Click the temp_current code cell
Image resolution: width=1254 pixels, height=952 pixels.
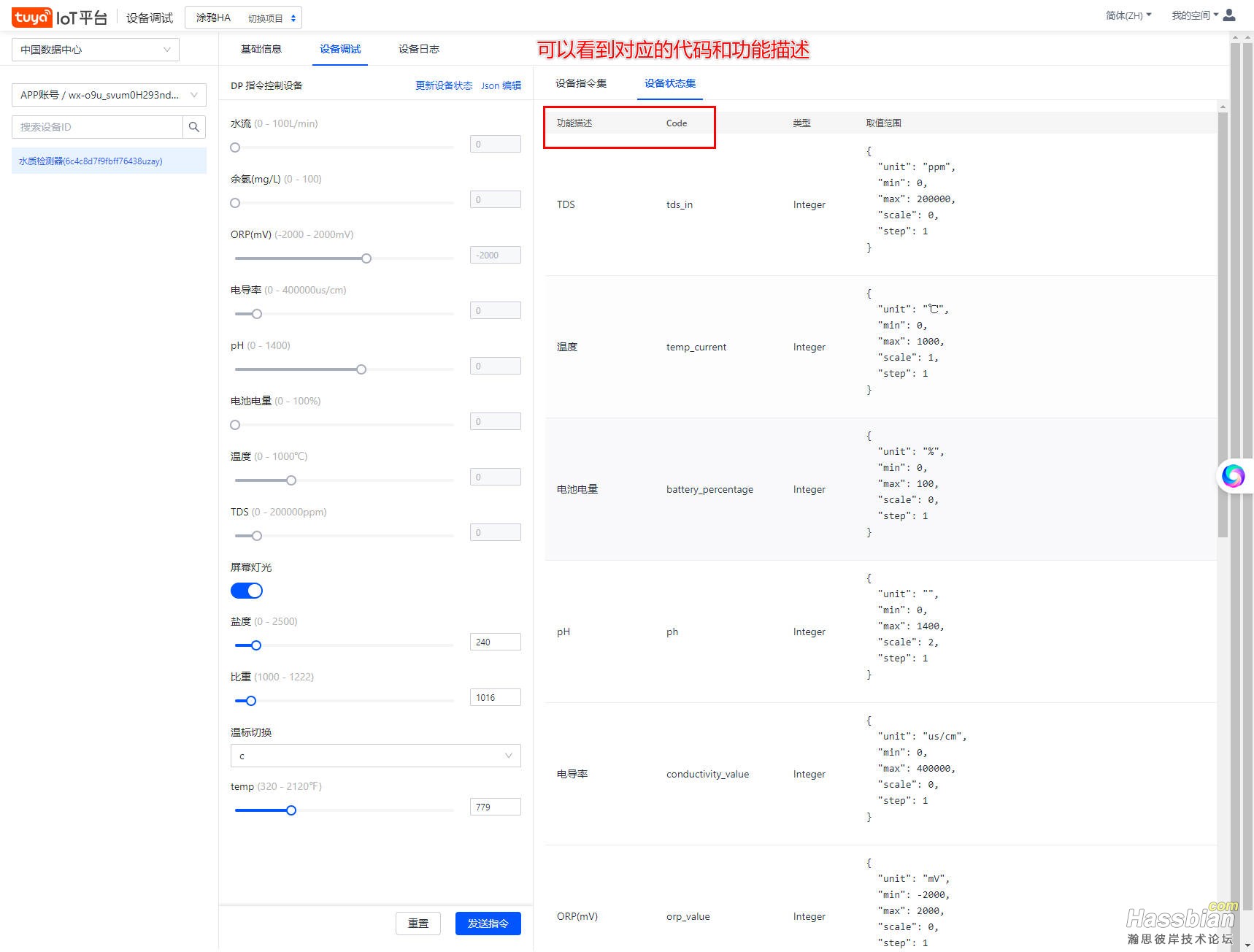coord(696,347)
